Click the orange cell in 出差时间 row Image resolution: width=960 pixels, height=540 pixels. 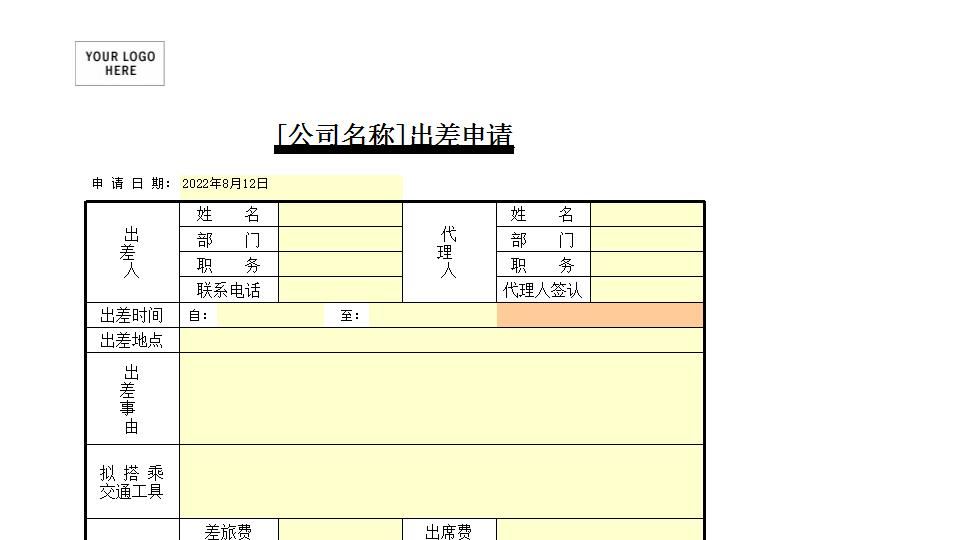point(600,315)
